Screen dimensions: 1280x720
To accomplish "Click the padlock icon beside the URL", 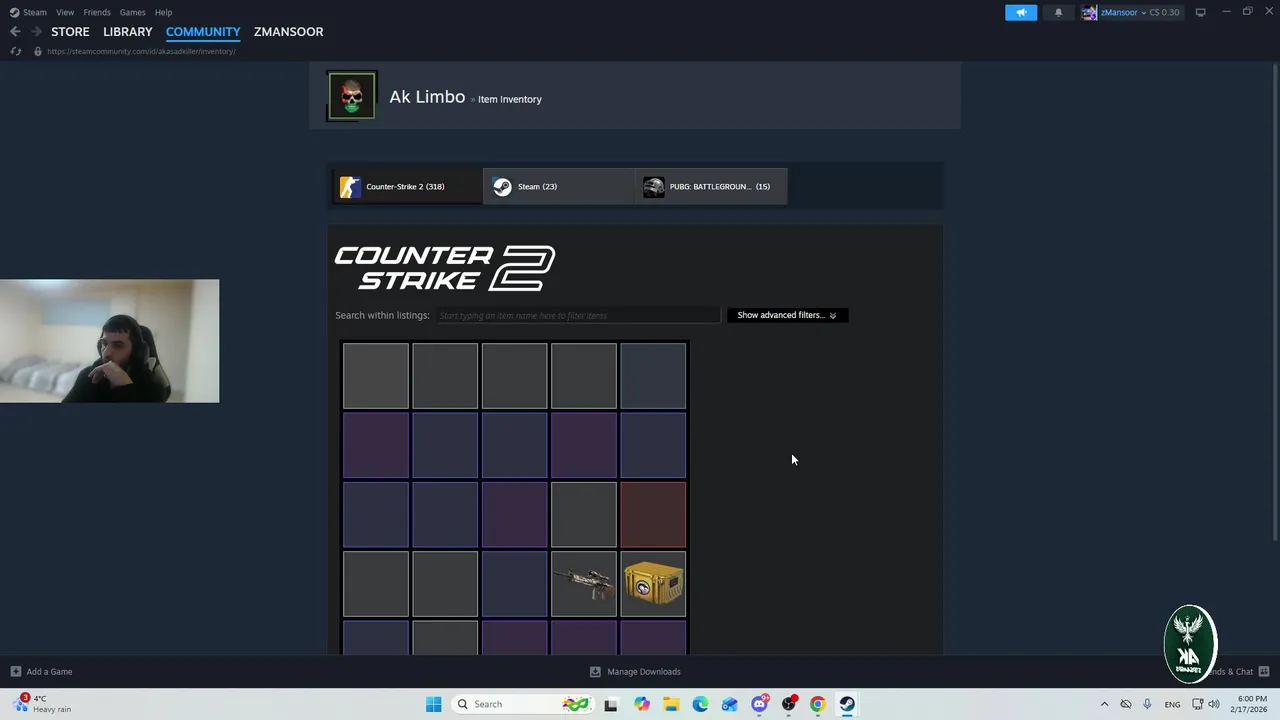I will [38, 51].
